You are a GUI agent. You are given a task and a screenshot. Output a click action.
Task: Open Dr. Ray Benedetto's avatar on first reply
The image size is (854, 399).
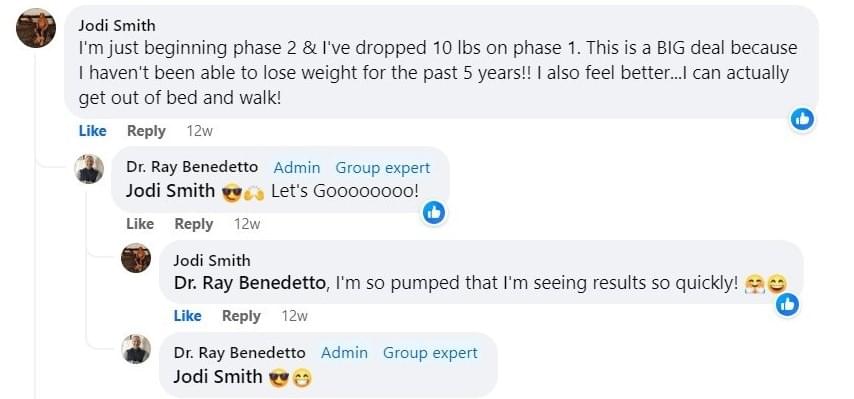pyautogui.click(x=89, y=169)
